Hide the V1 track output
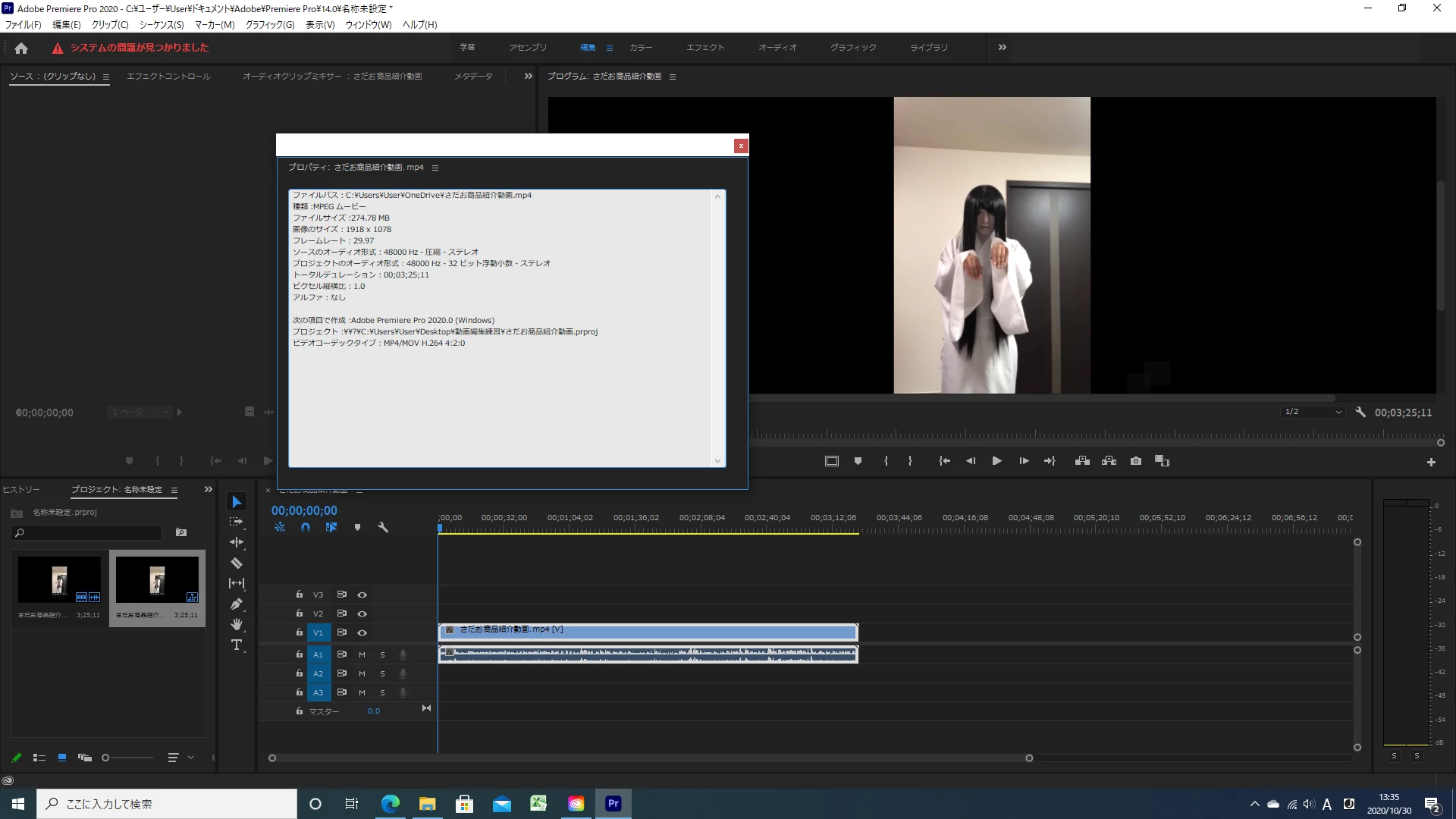 pos(362,632)
